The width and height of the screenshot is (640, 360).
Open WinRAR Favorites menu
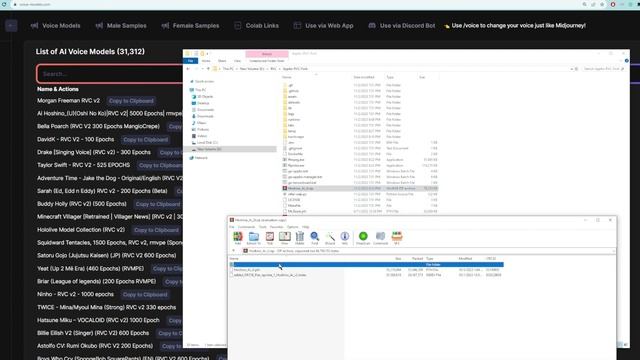click(276, 227)
